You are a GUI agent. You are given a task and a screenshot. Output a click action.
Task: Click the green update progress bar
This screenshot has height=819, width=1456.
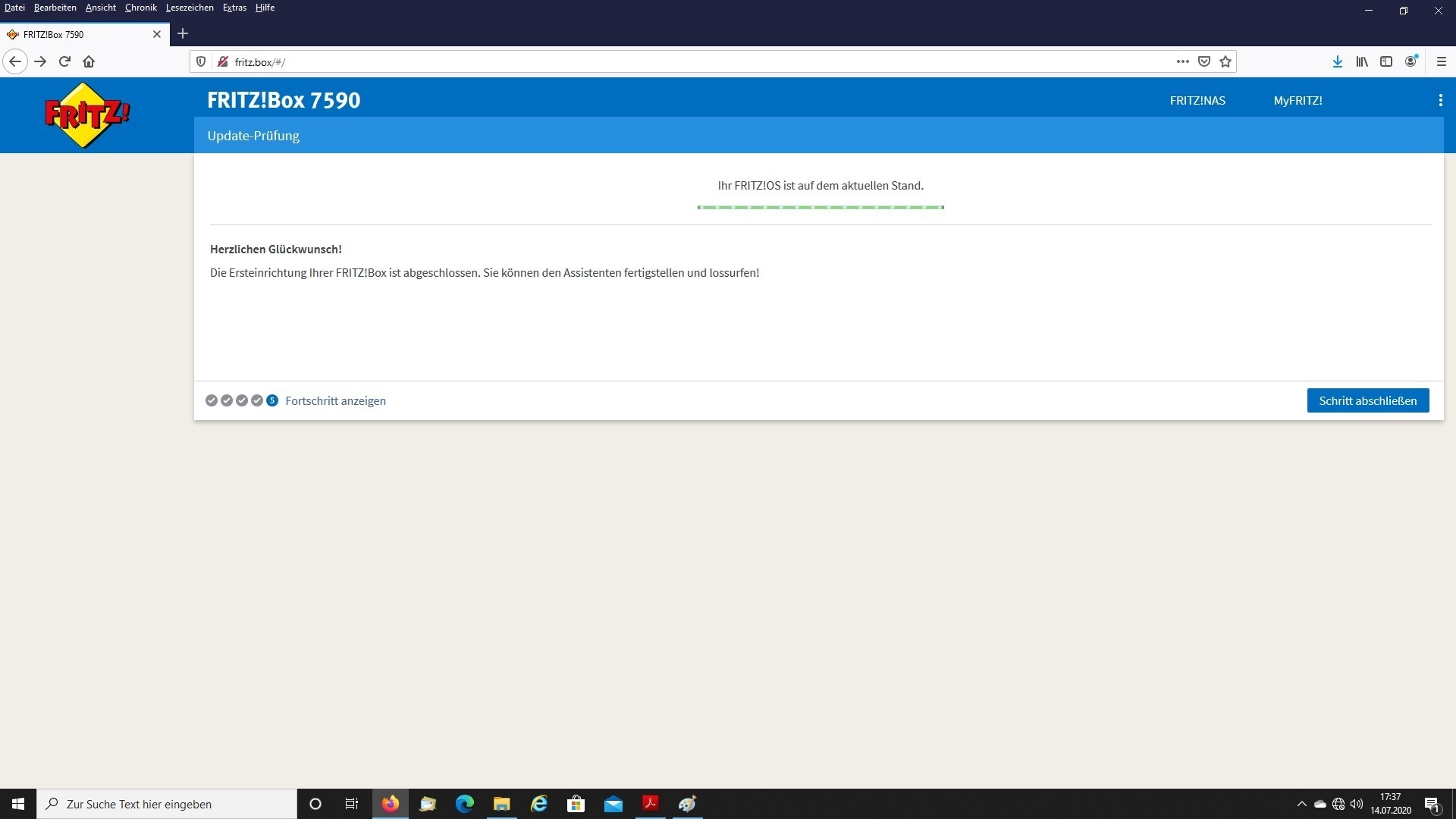click(821, 207)
